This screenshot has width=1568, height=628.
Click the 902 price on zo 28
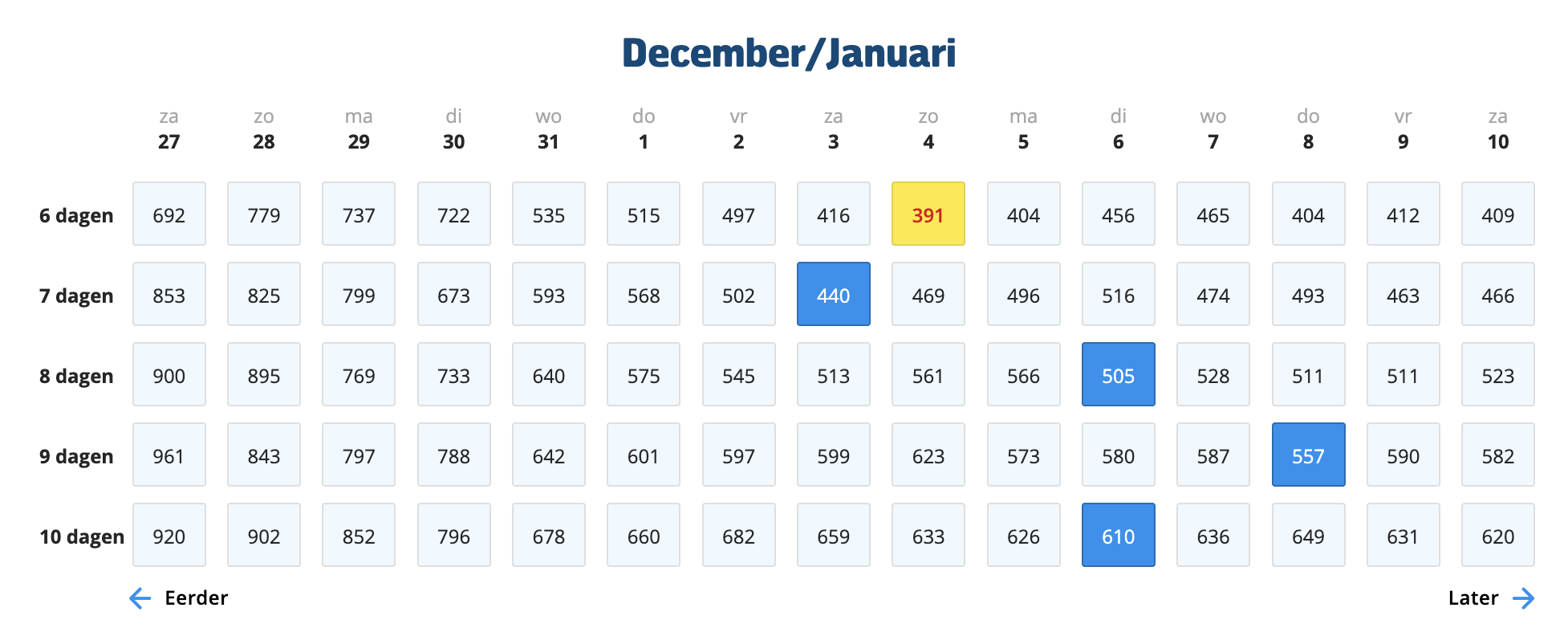tap(263, 536)
